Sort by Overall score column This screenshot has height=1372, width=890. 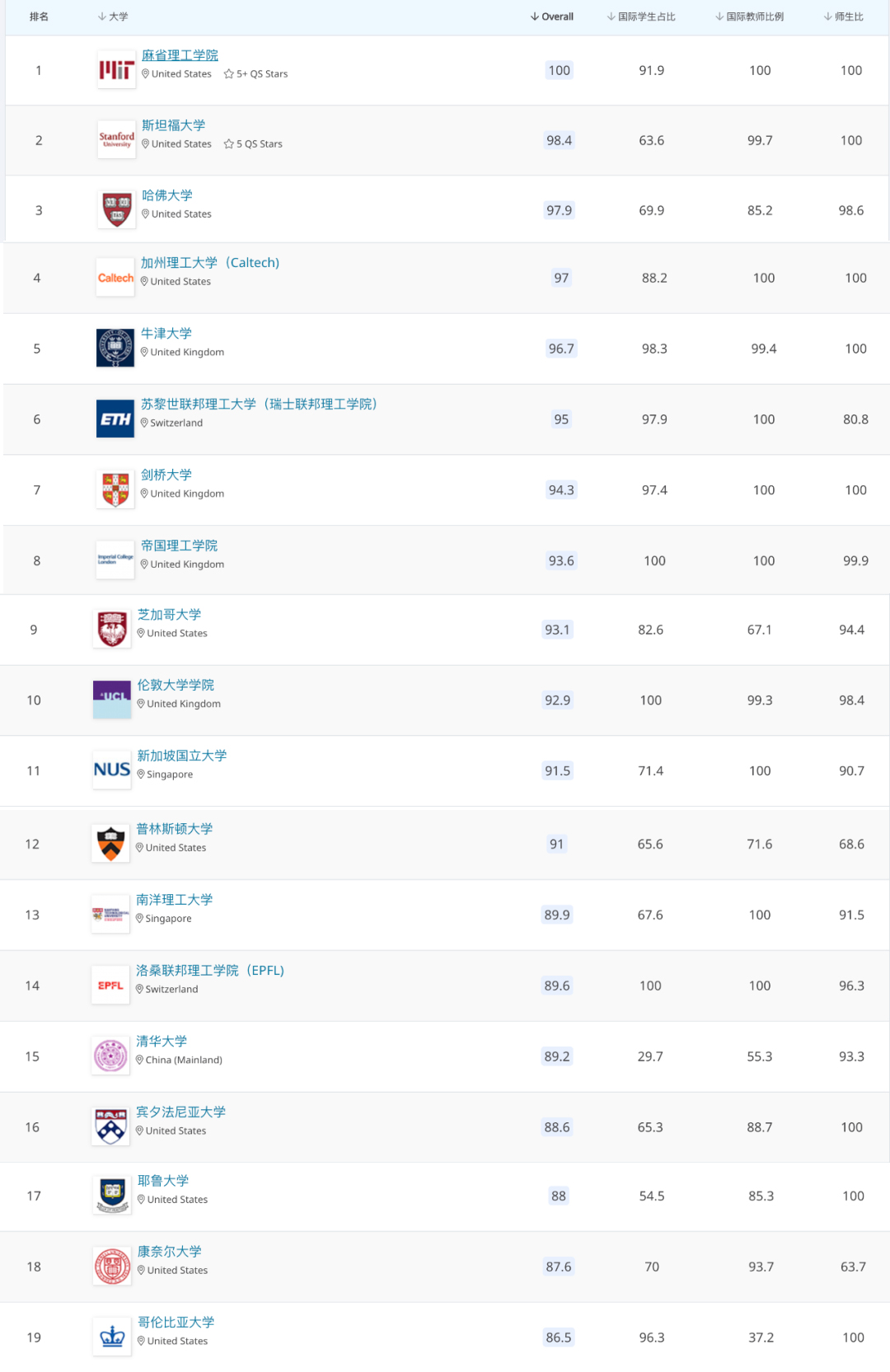click(552, 16)
